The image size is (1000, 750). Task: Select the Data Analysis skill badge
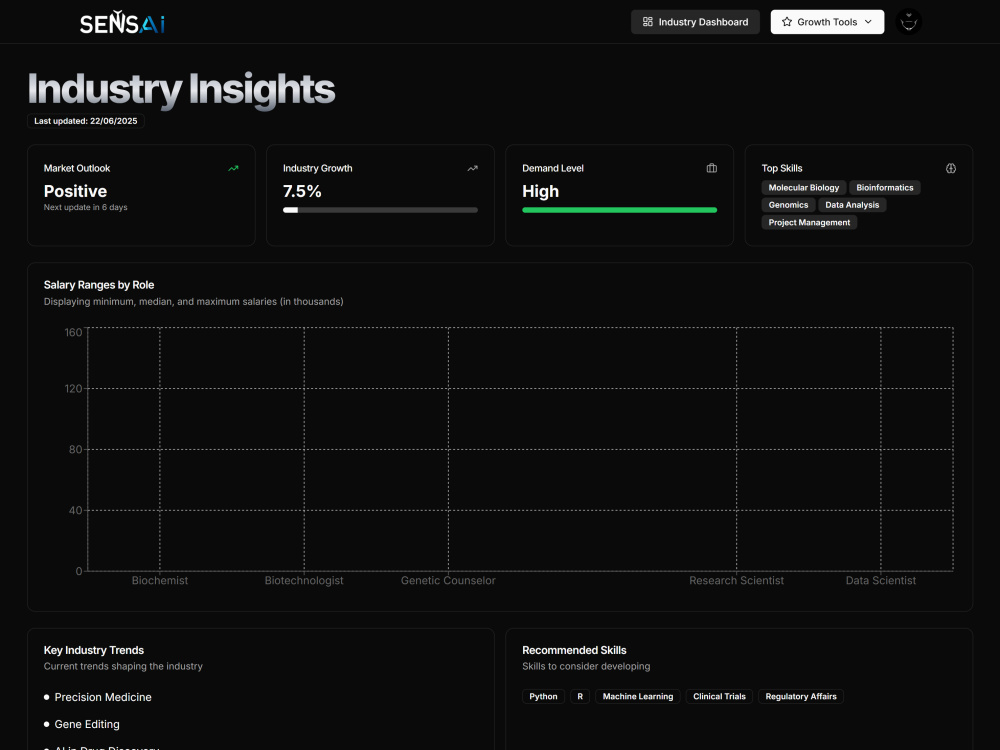(x=852, y=205)
